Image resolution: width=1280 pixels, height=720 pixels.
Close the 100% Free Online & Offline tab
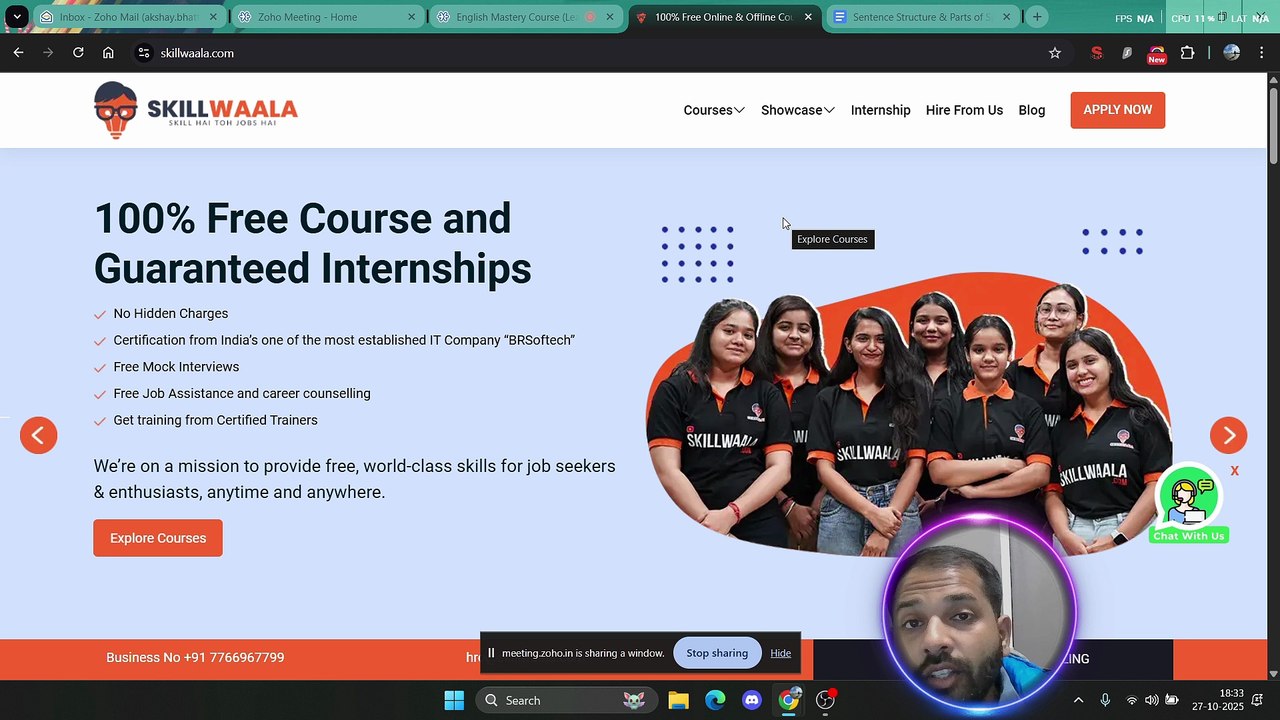pyautogui.click(x=808, y=17)
